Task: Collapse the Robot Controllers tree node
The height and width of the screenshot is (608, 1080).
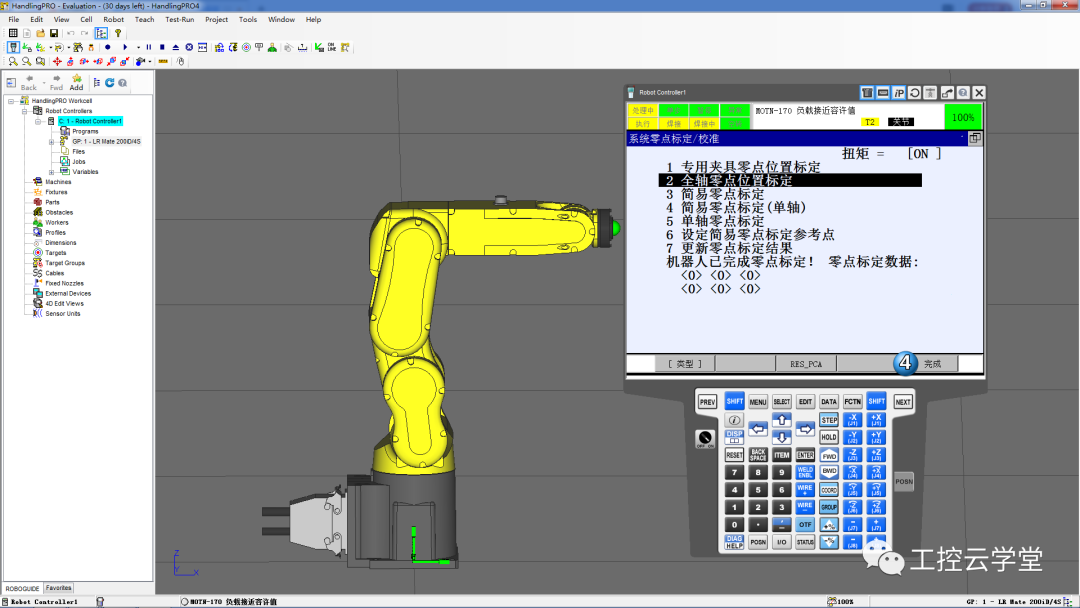Action: (24, 111)
